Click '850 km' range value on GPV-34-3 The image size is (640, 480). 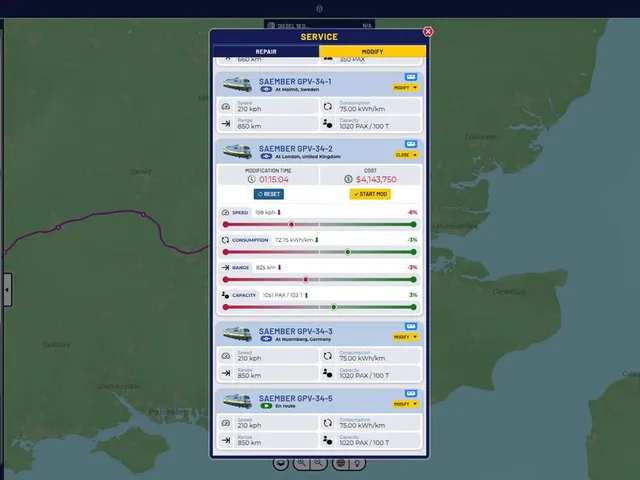249,376
